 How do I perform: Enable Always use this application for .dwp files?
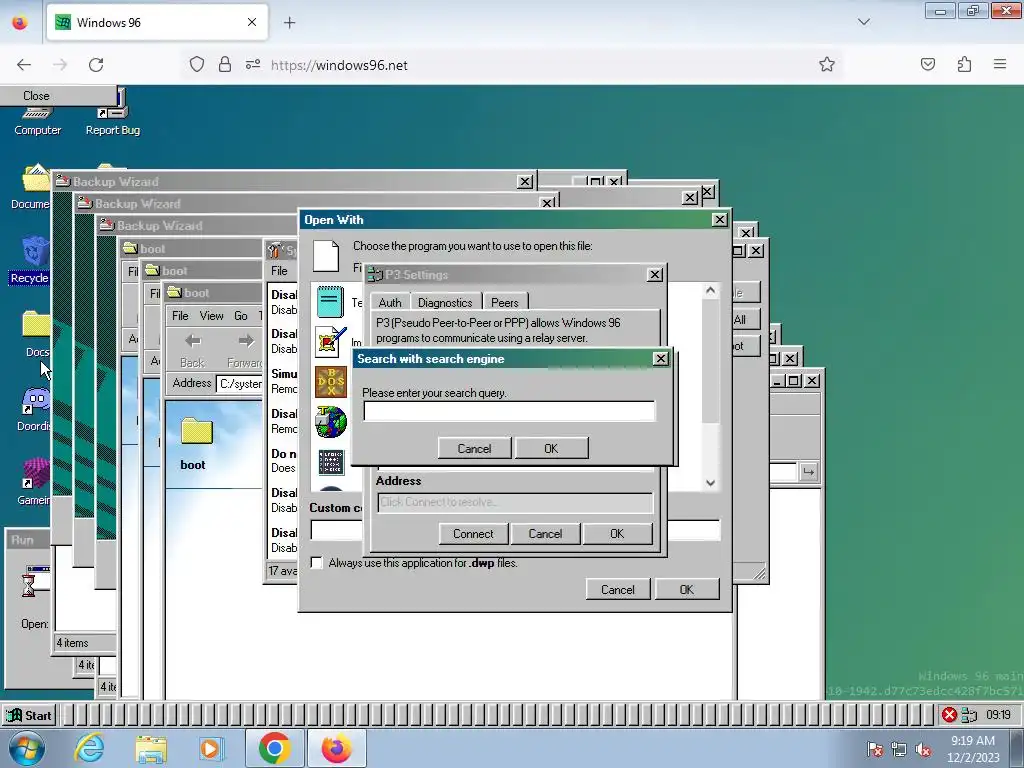point(317,563)
